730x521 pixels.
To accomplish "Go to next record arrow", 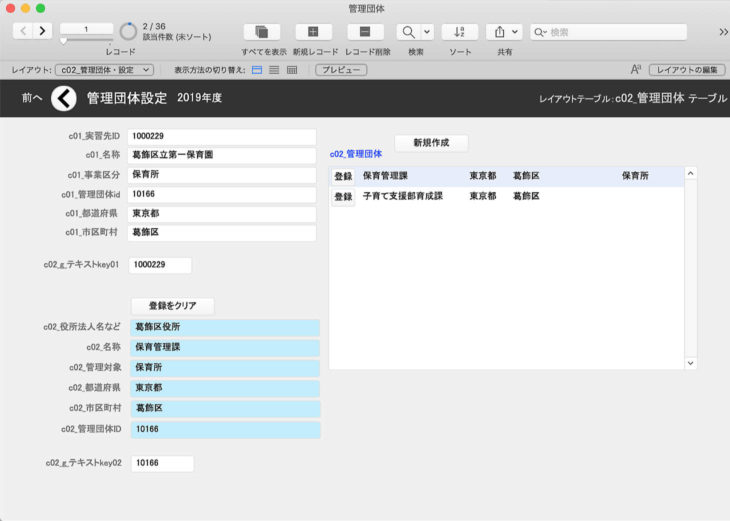I will click(42, 31).
